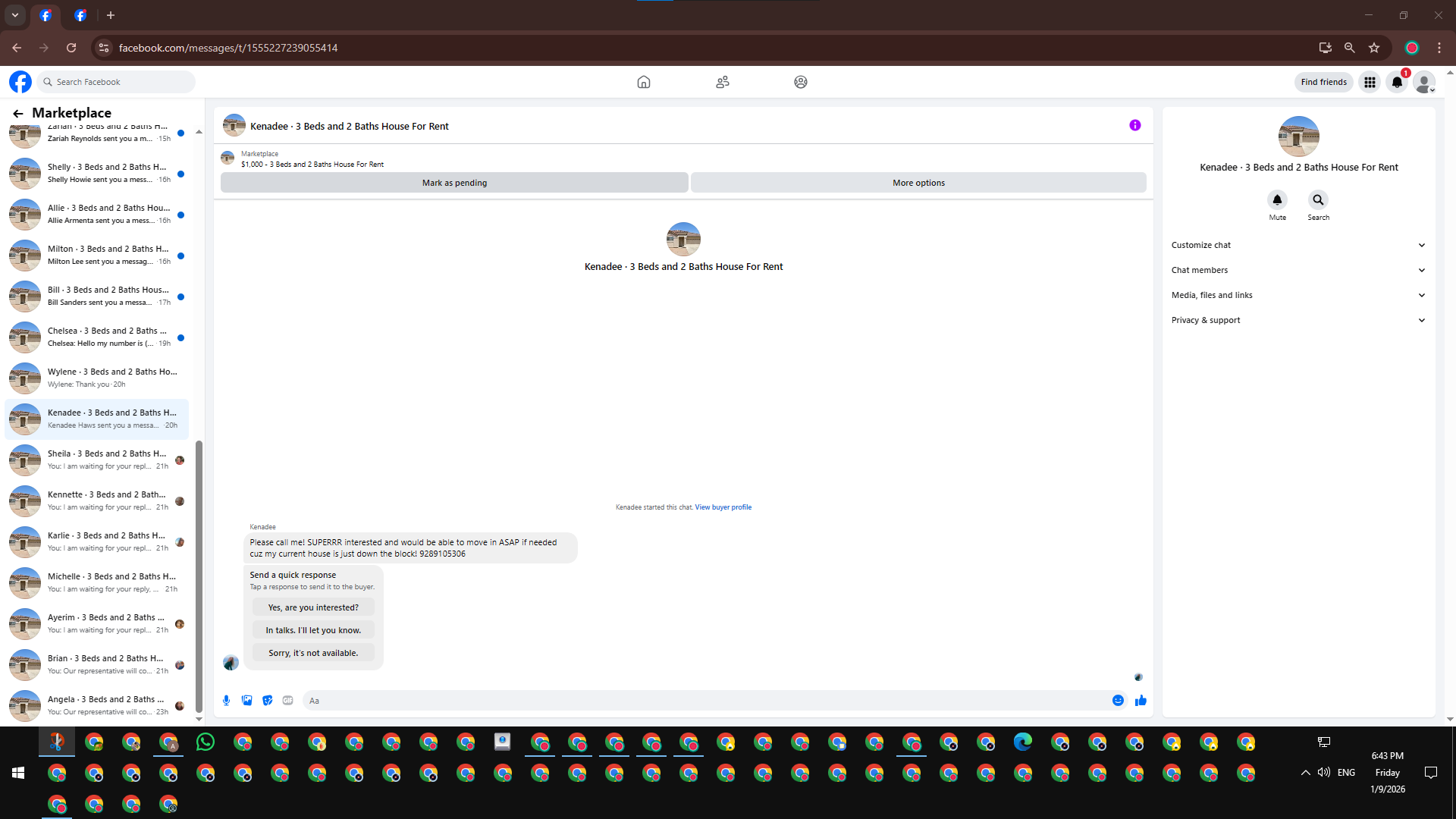The image size is (1456, 819).
Task: Open the Facebook notifications bell
Action: (1396, 82)
